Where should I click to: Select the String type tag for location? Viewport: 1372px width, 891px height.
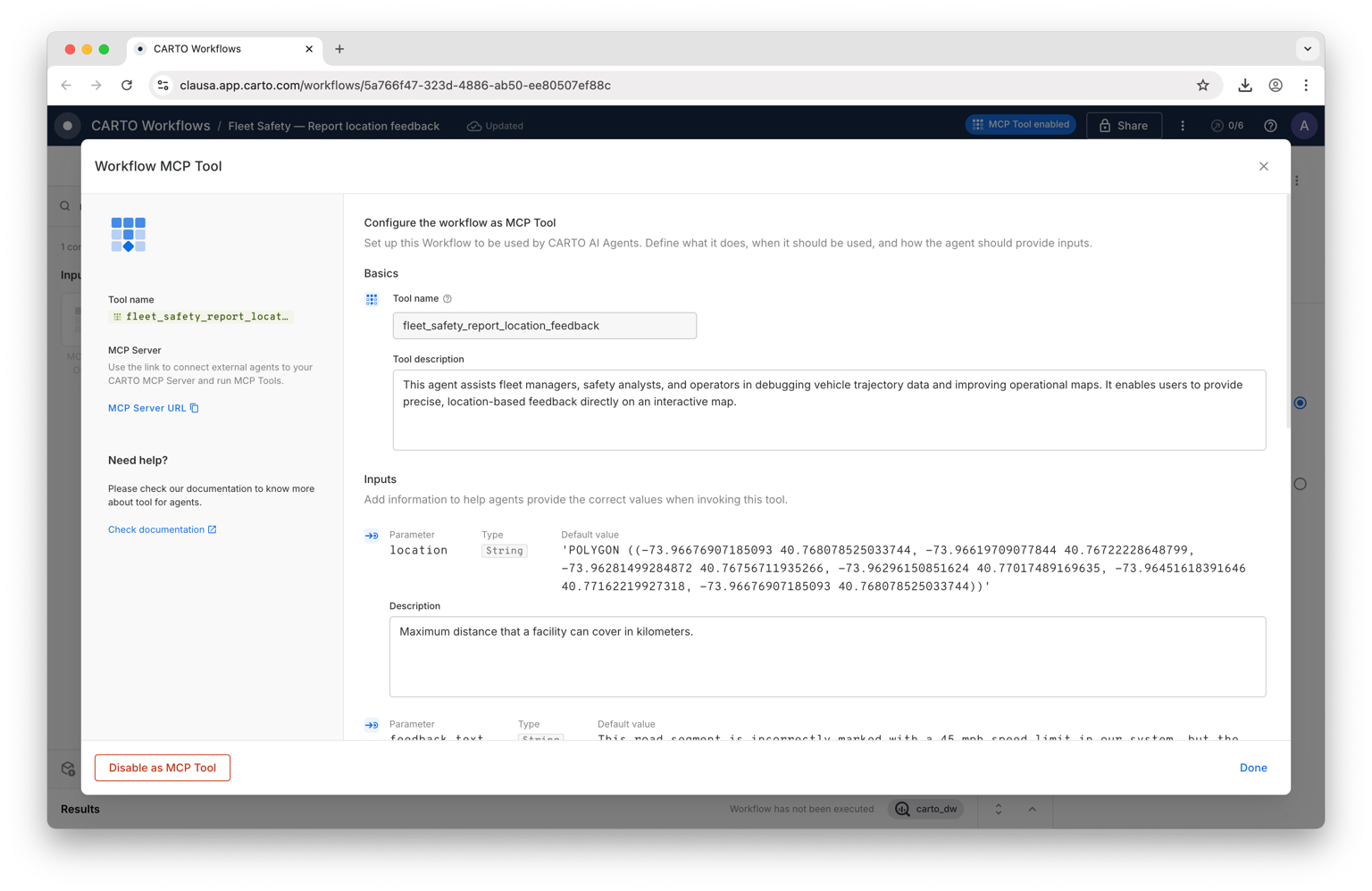(504, 551)
